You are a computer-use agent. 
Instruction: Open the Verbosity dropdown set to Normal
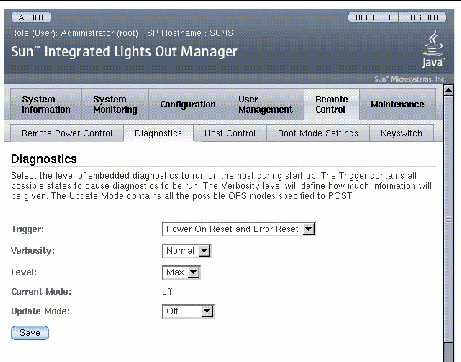[186, 251]
